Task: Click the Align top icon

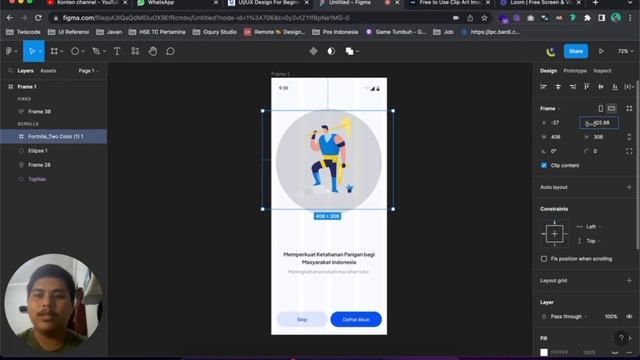Action: (x=587, y=87)
